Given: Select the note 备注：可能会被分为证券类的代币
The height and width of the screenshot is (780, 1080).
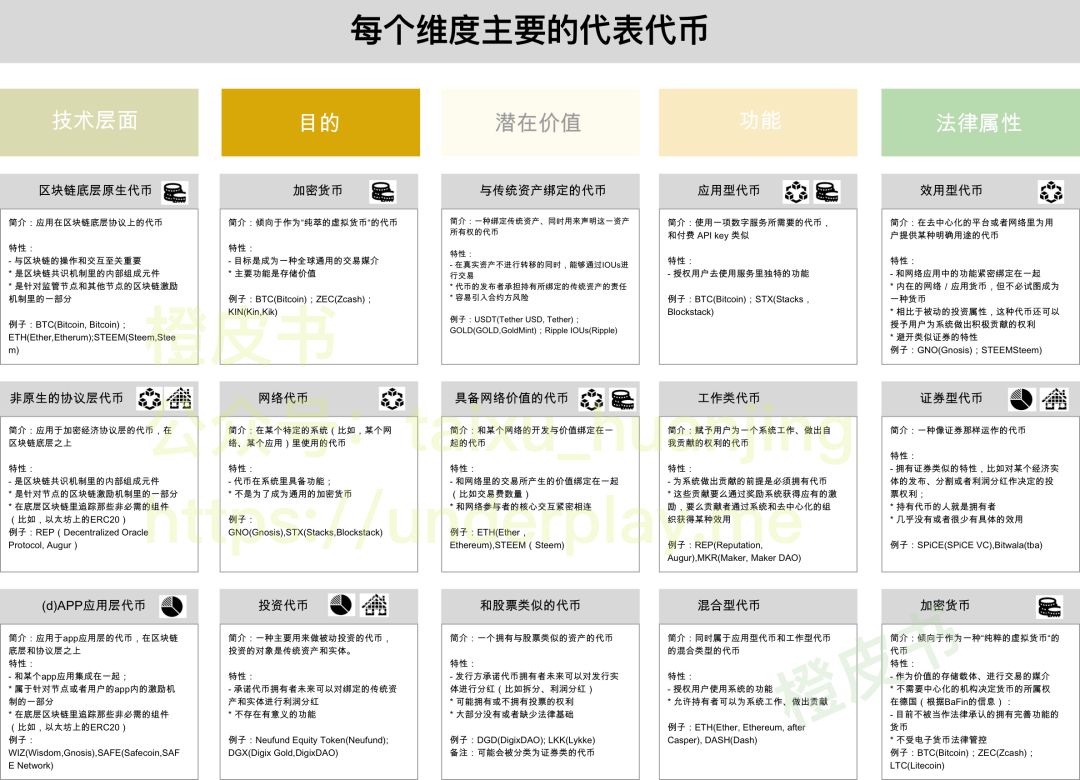Looking at the screenshot, I should (x=522, y=752).
